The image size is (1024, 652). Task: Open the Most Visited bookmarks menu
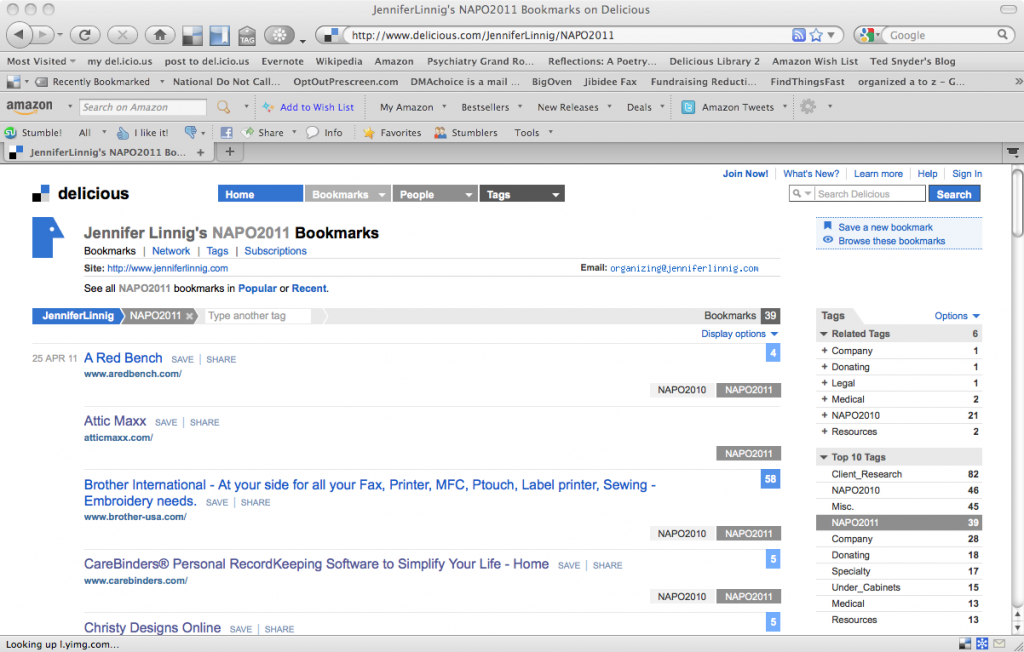click(x=41, y=61)
